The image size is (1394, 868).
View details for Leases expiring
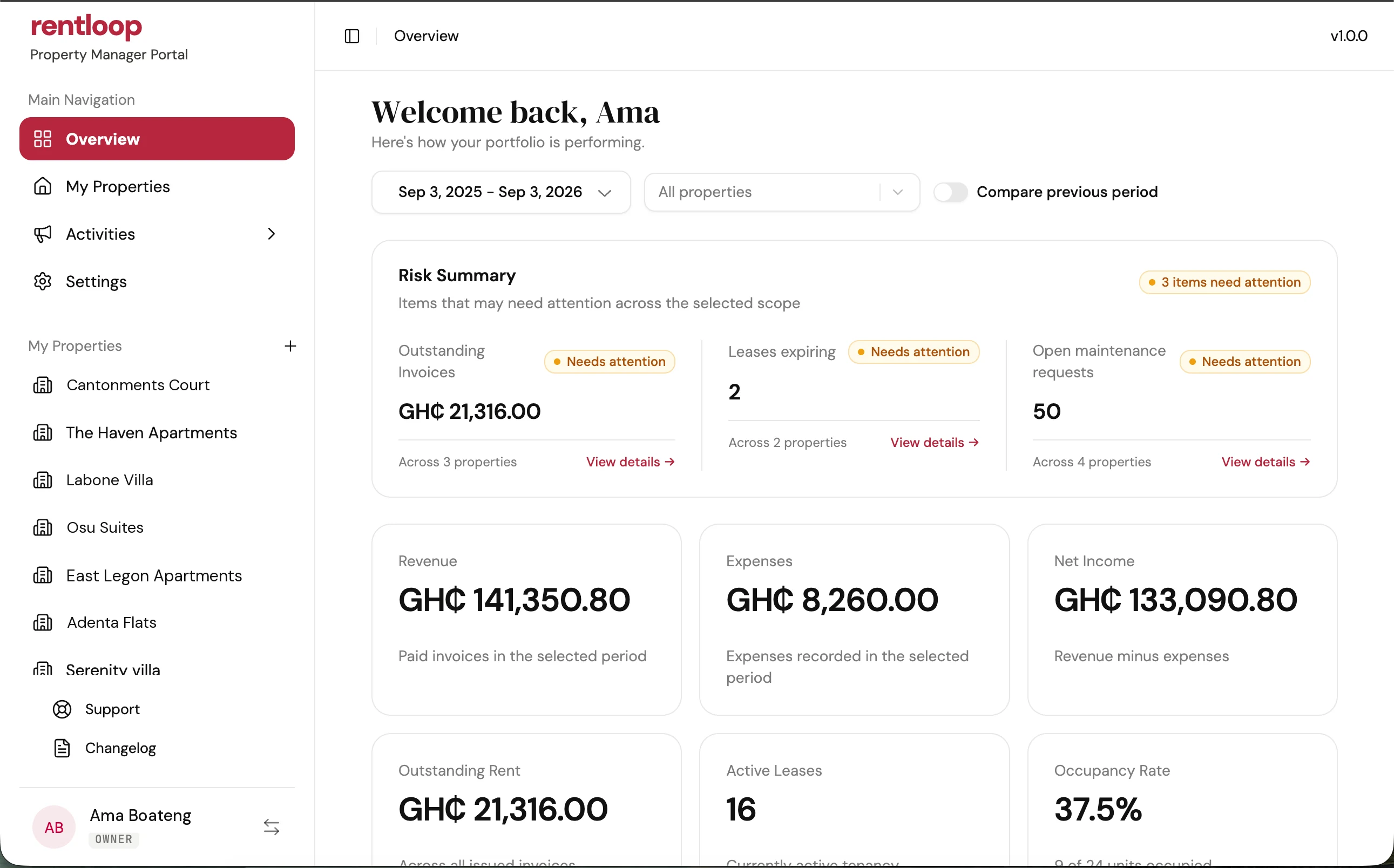(x=935, y=442)
